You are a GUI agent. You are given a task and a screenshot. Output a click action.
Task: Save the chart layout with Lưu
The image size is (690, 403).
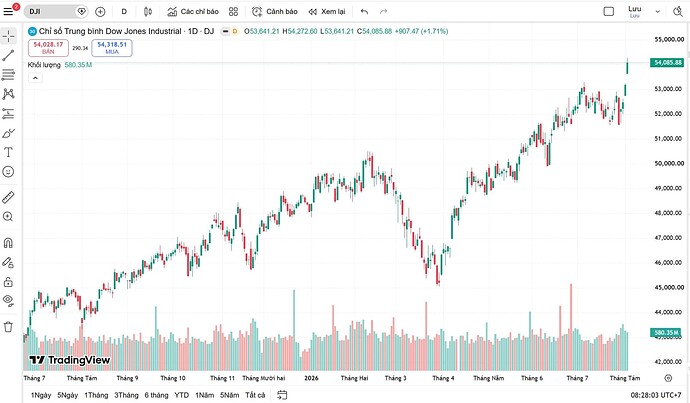click(x=635, y=11)
